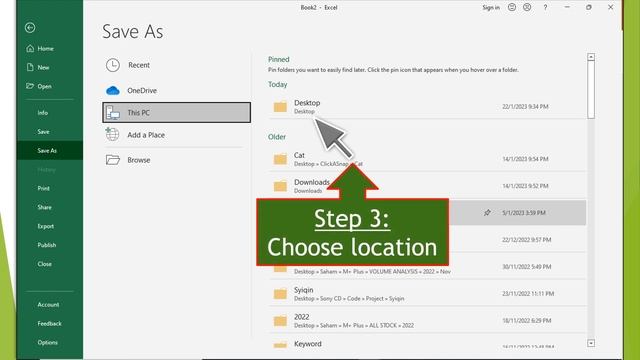This screenshot has width=640, height=360.
Task: Click the Browse label
Action: tap(139, 160)
